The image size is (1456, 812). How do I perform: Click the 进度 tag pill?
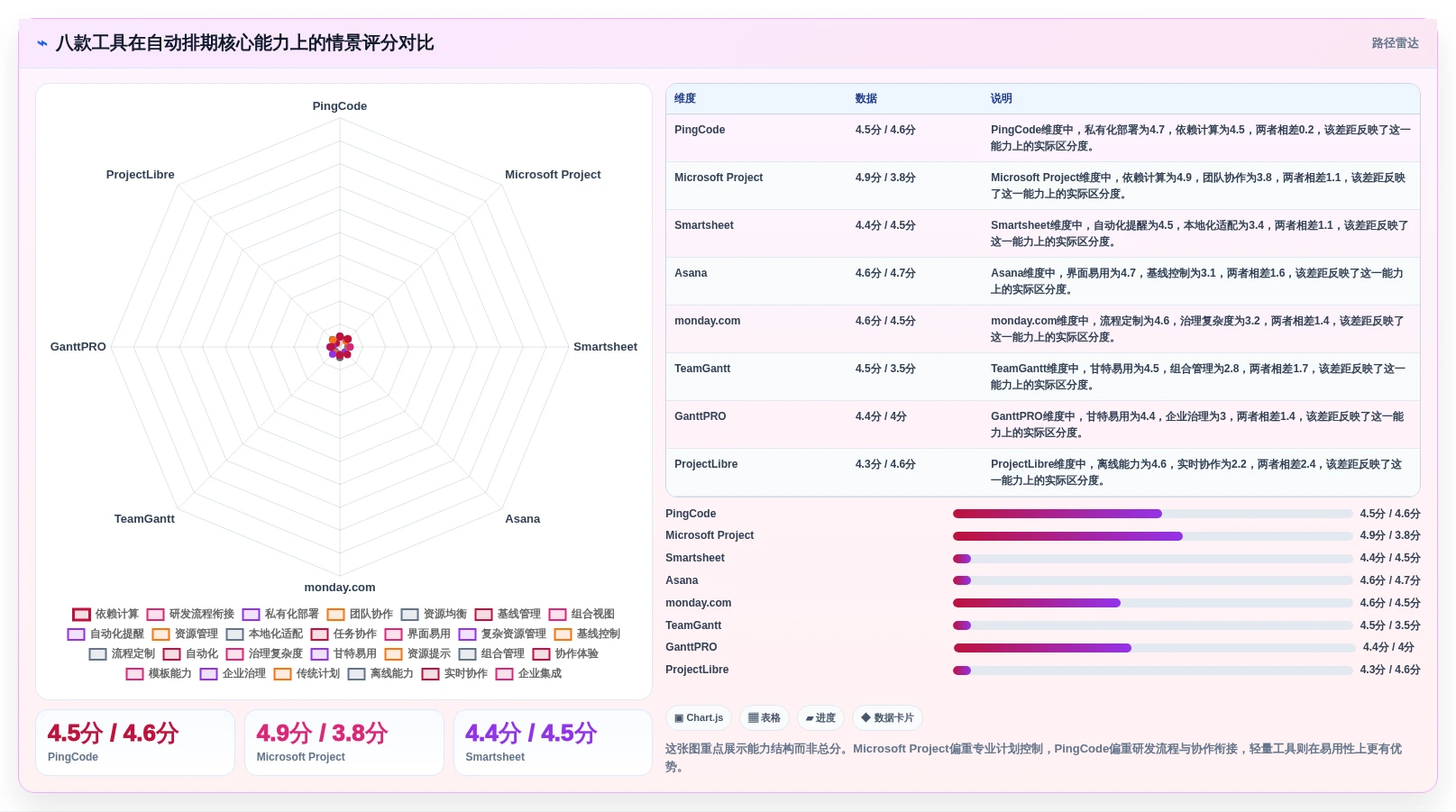coord(820,718)
